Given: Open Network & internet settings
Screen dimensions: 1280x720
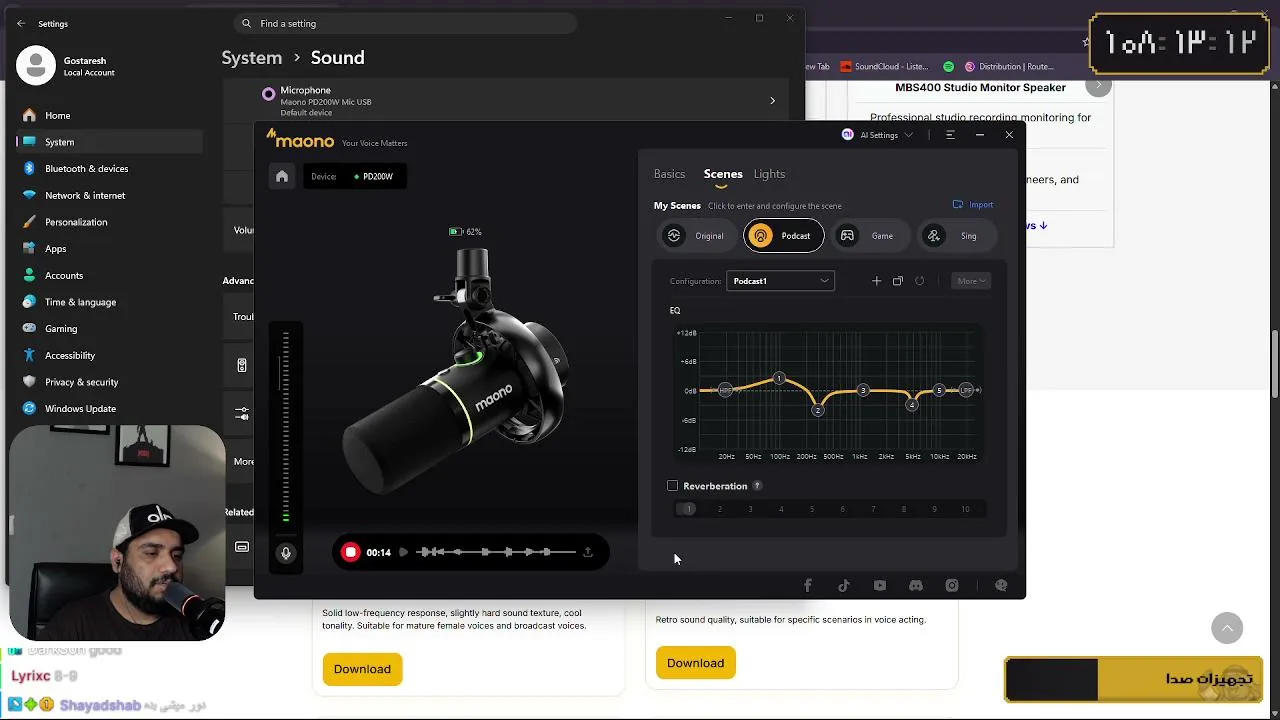Looking at the screenshot, I should tap(110, 195).
